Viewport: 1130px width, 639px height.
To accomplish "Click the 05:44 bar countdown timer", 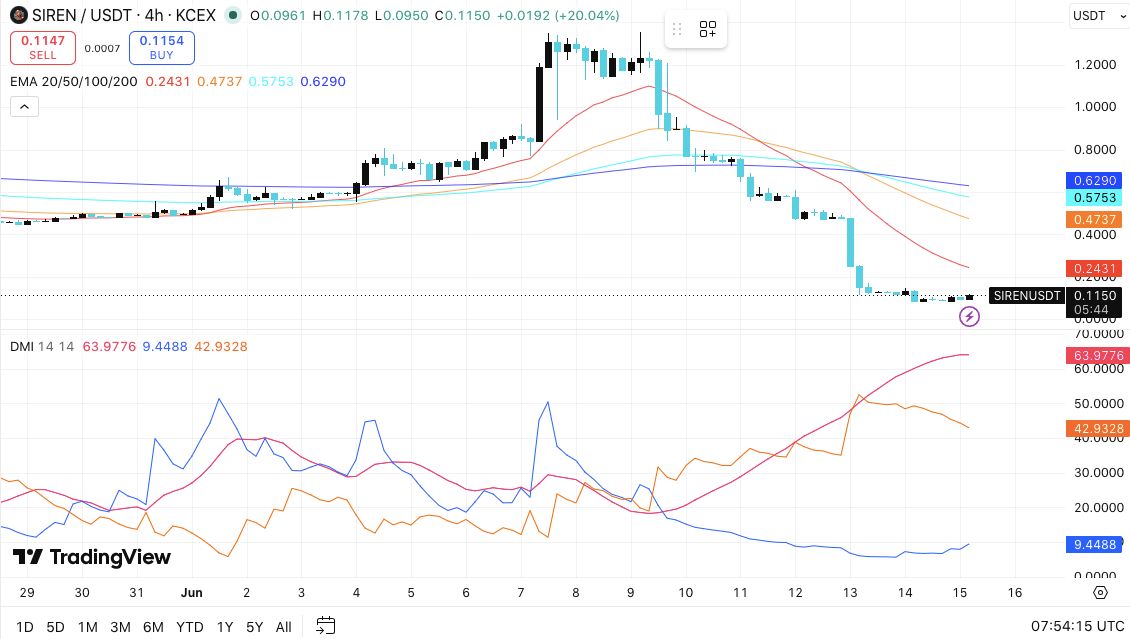I will point(1091,310).
